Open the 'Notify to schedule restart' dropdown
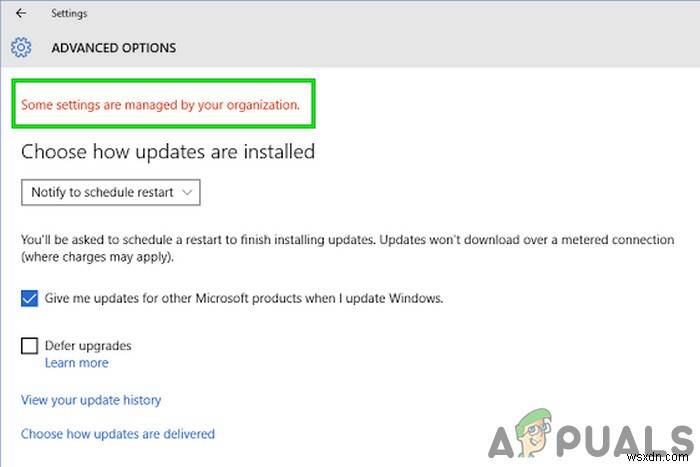Image resolution: width=700 pixels, height=467 pixels. [x=110, y=192]
